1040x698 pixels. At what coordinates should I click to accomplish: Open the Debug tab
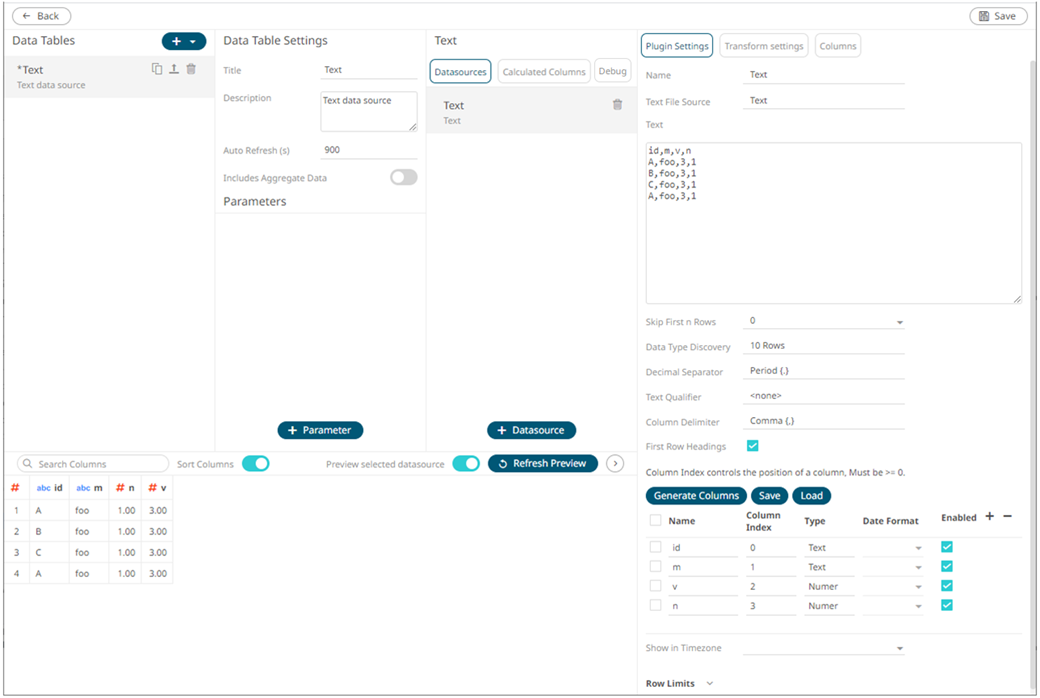click(612, 71)
